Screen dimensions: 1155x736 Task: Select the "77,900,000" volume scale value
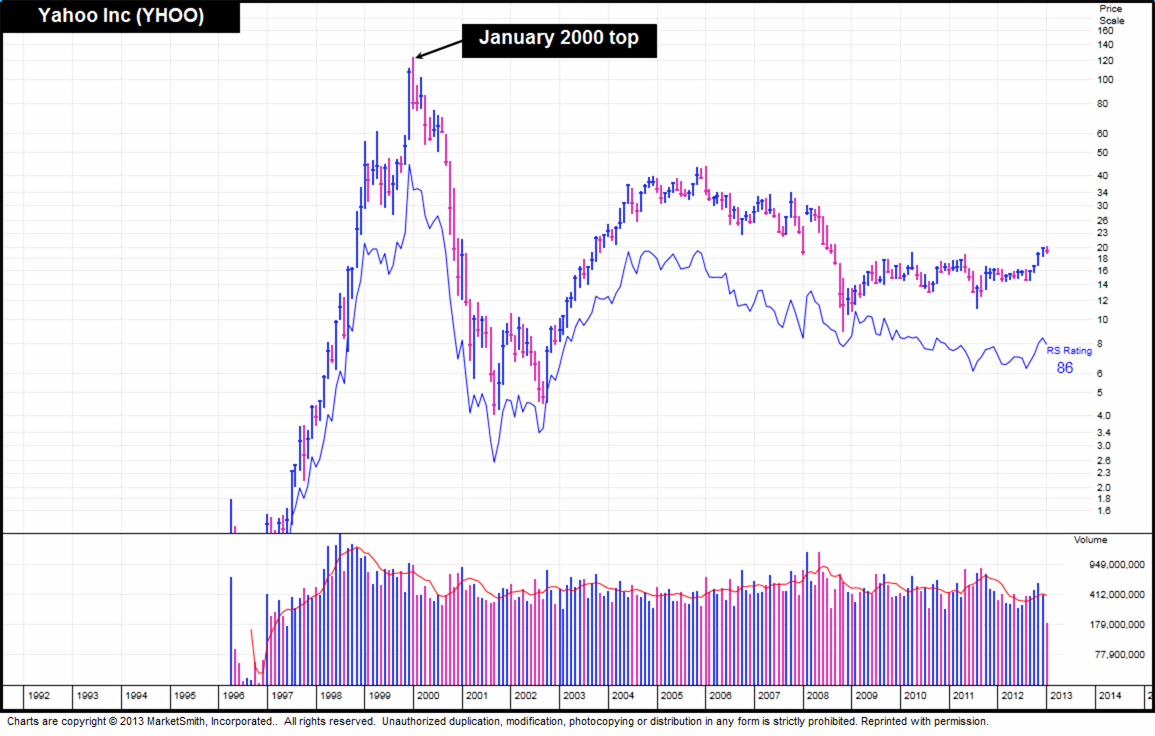point(1120,654)
